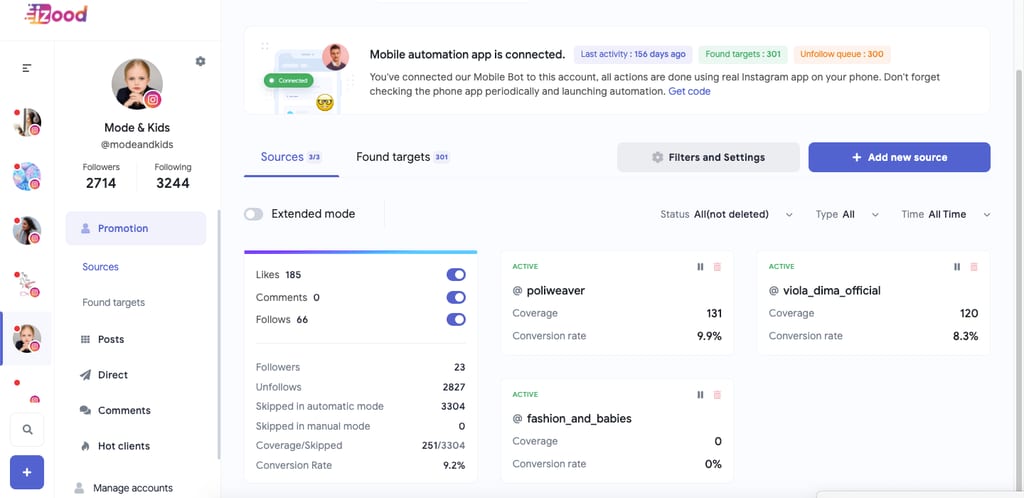Enable Extended mode toggle
Viewport: 1024px width, 498px height.
coord(253,214)
